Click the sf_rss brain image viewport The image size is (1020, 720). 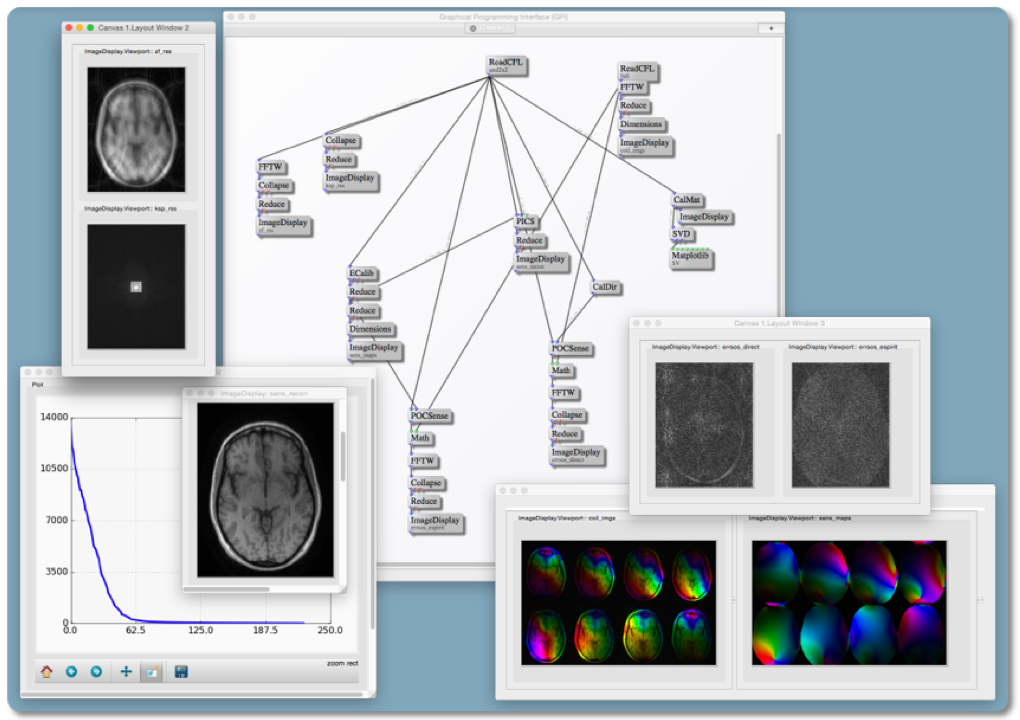(135, 130)
